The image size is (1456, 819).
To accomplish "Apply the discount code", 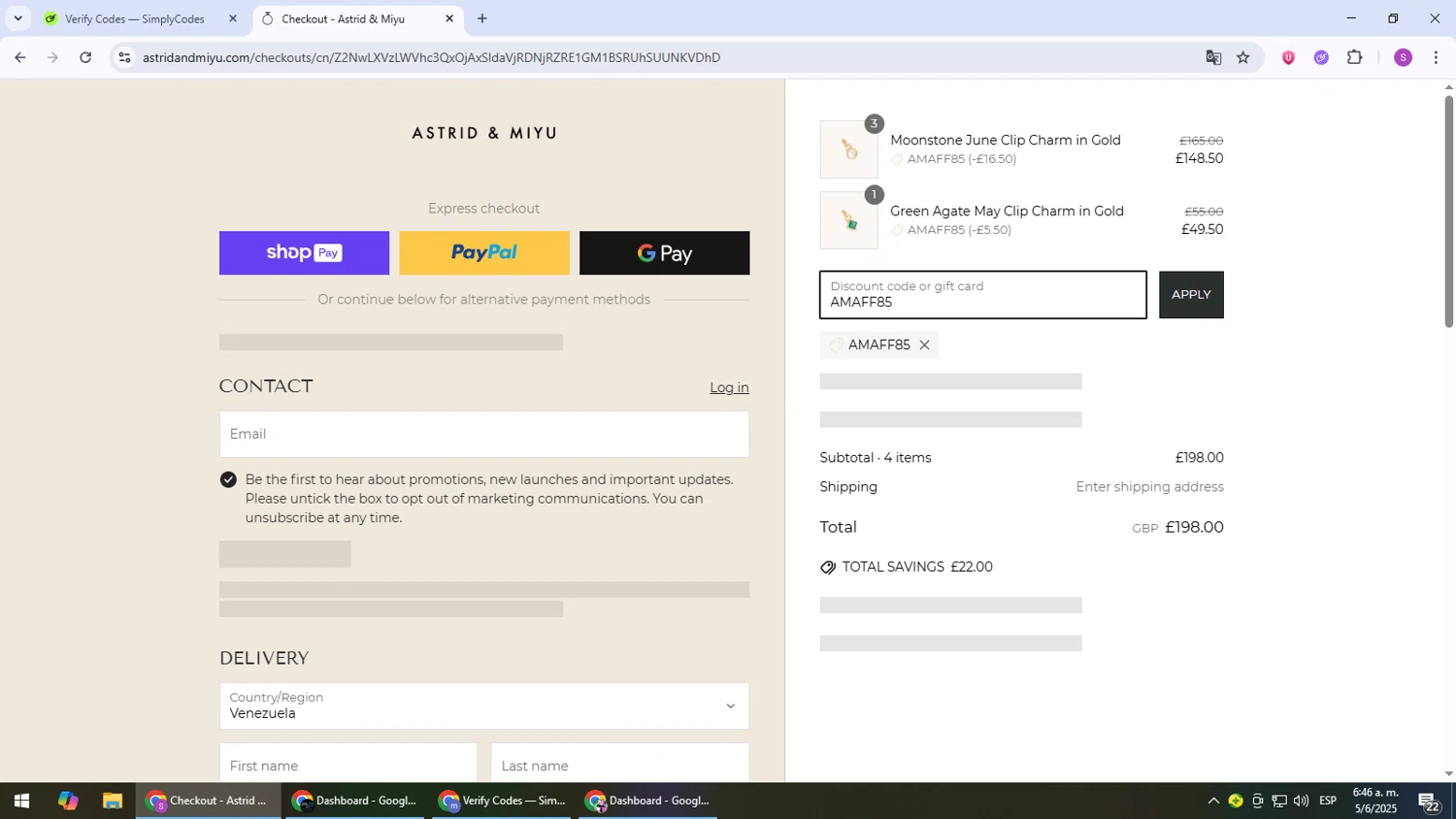I will [x=1191, y=295].
